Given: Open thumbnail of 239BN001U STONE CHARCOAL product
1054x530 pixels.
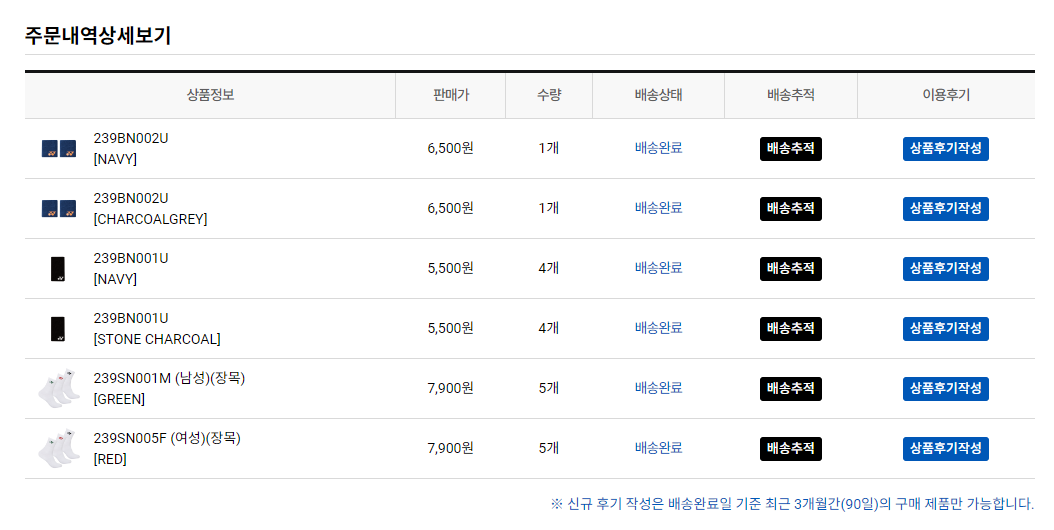Looking at the screenshot, I should (x=58, y=328).
